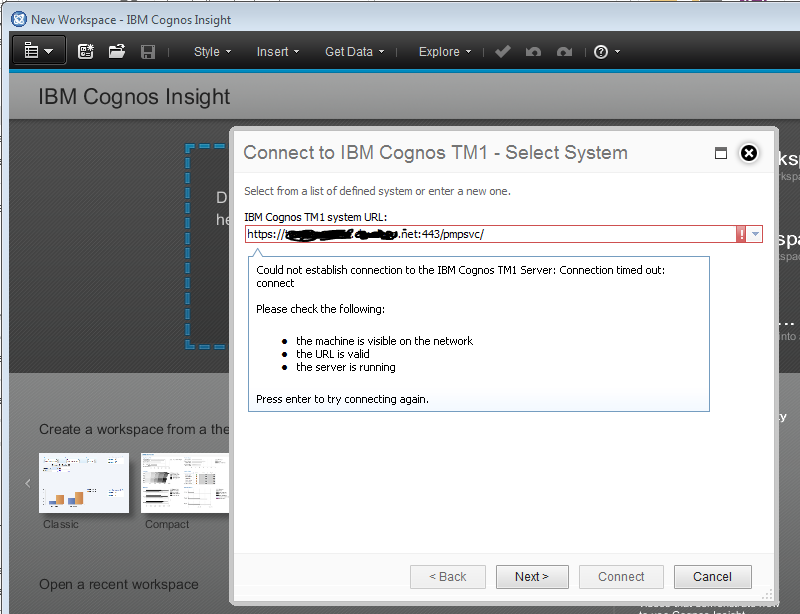Click the 'Open a recent workspace' heading
Viewport: 800px width, 614px height.
(x=119, y=584)
